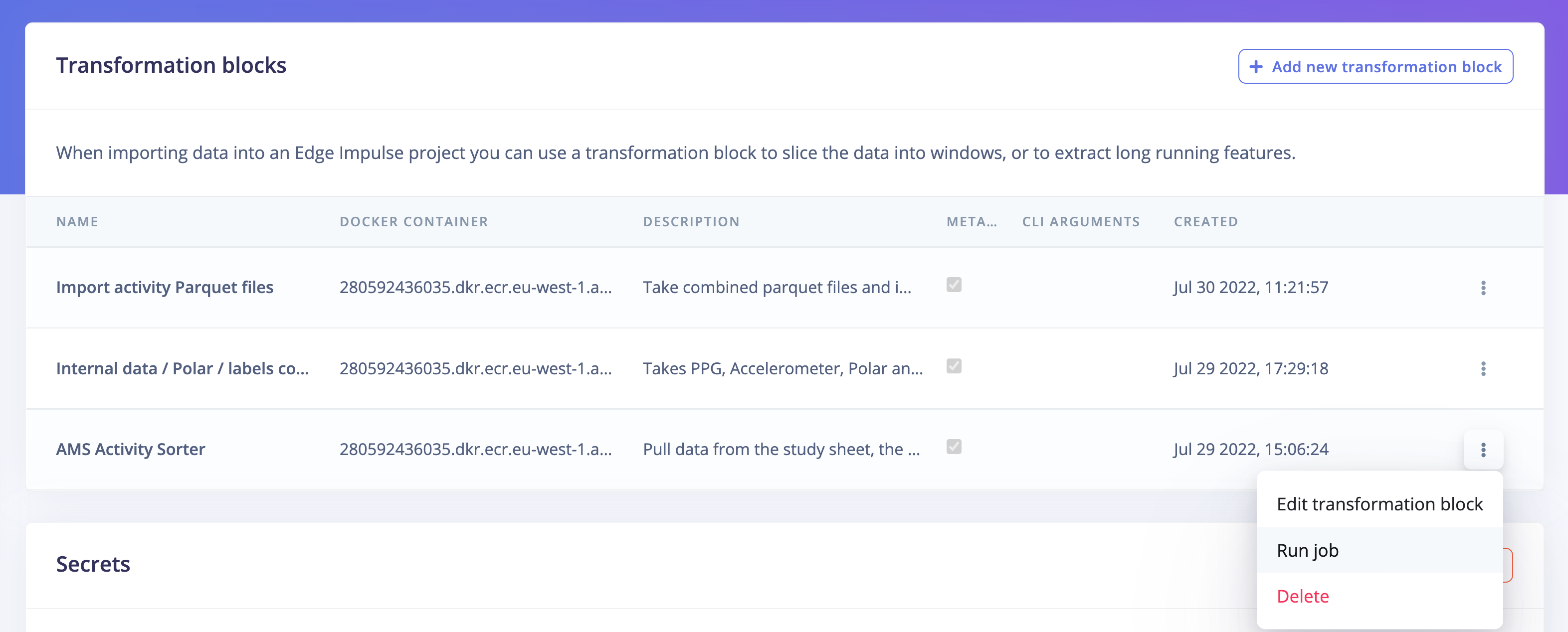Image resolution: width=1568 pixels, height=632 pixels.
Task: Toggle metadata checkbox for AMS Activity Sorter
Action: click(x=953, y=447)
